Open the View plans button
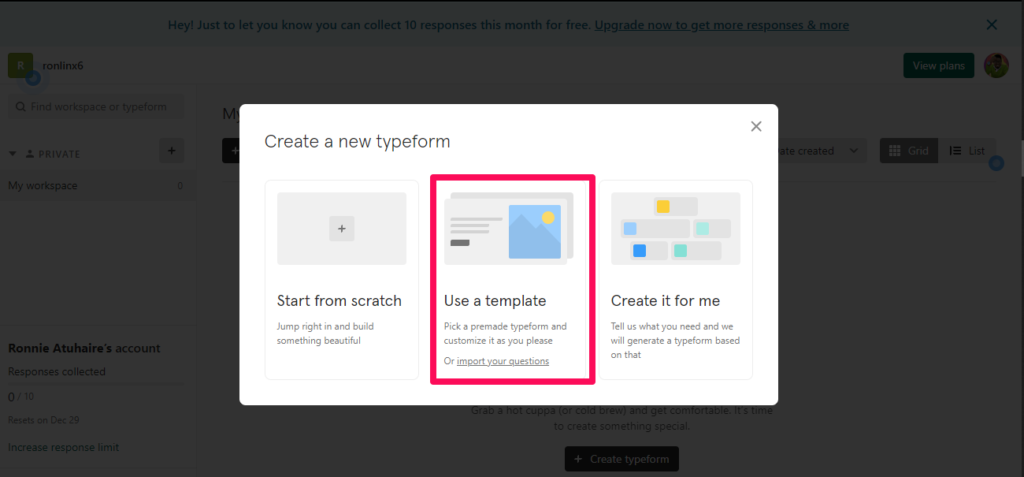Viewport: 1024px width, 477px height. coord(938,65)
